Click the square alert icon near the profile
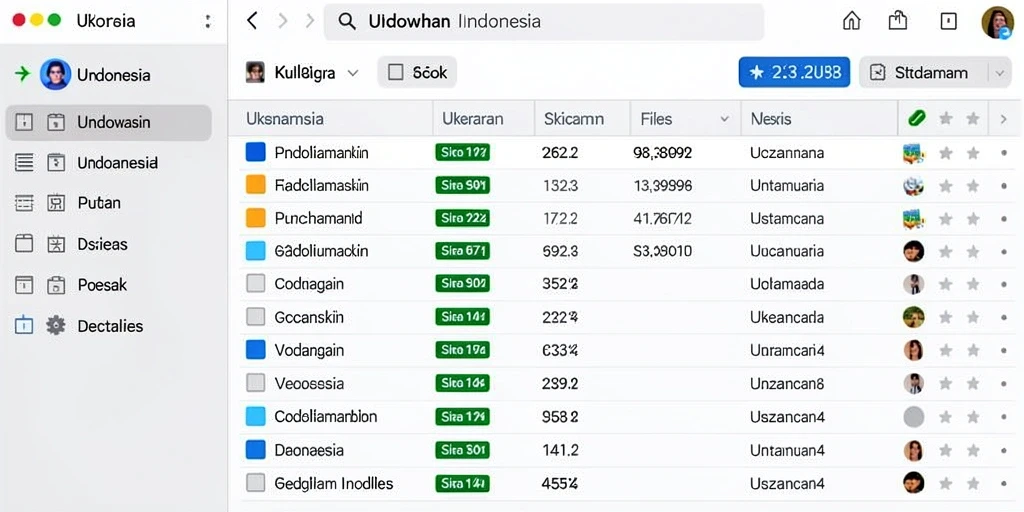The width and height of the screenshot is (1024, 512). pyautogui.click(x=948, y=22)
